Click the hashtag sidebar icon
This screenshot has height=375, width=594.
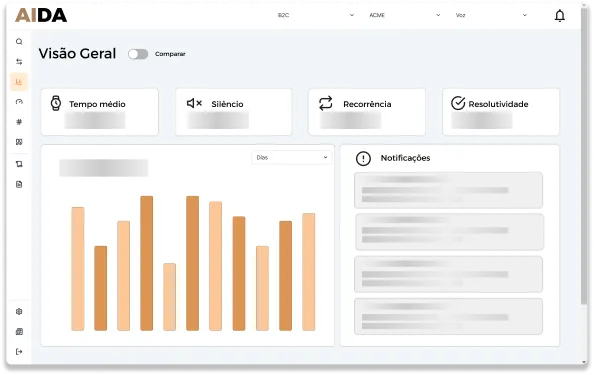(19, 122)
